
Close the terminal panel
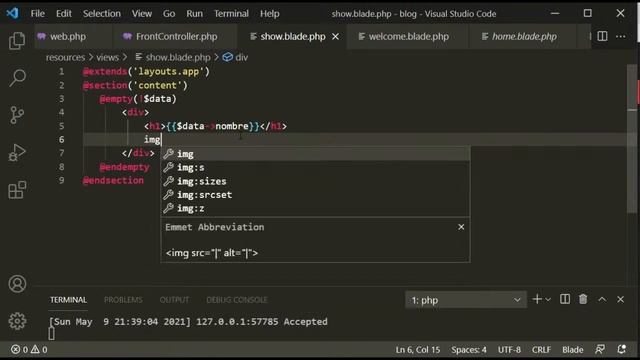pyautogui.click(x=620, y=300)
